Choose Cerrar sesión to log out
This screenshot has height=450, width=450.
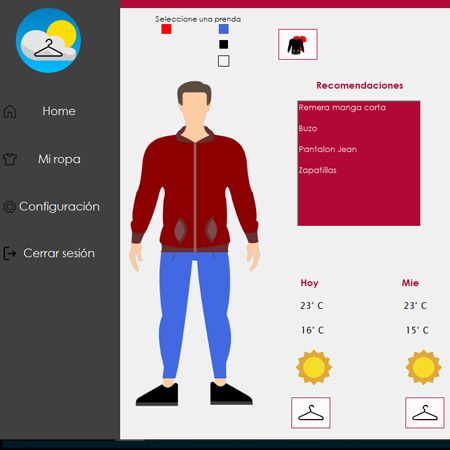pos(59,253)
